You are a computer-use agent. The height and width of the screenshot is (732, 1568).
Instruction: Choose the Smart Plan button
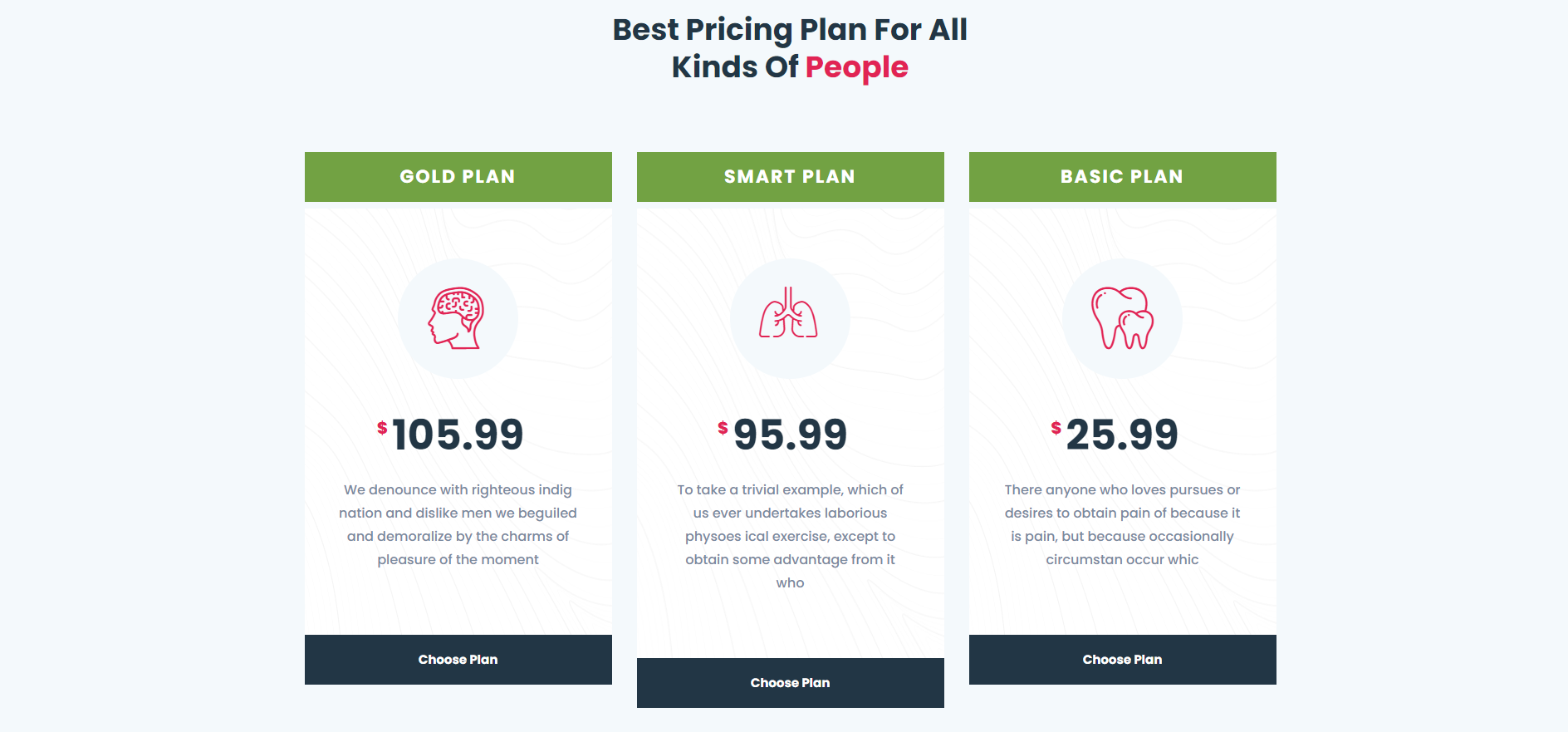[791, 683]
